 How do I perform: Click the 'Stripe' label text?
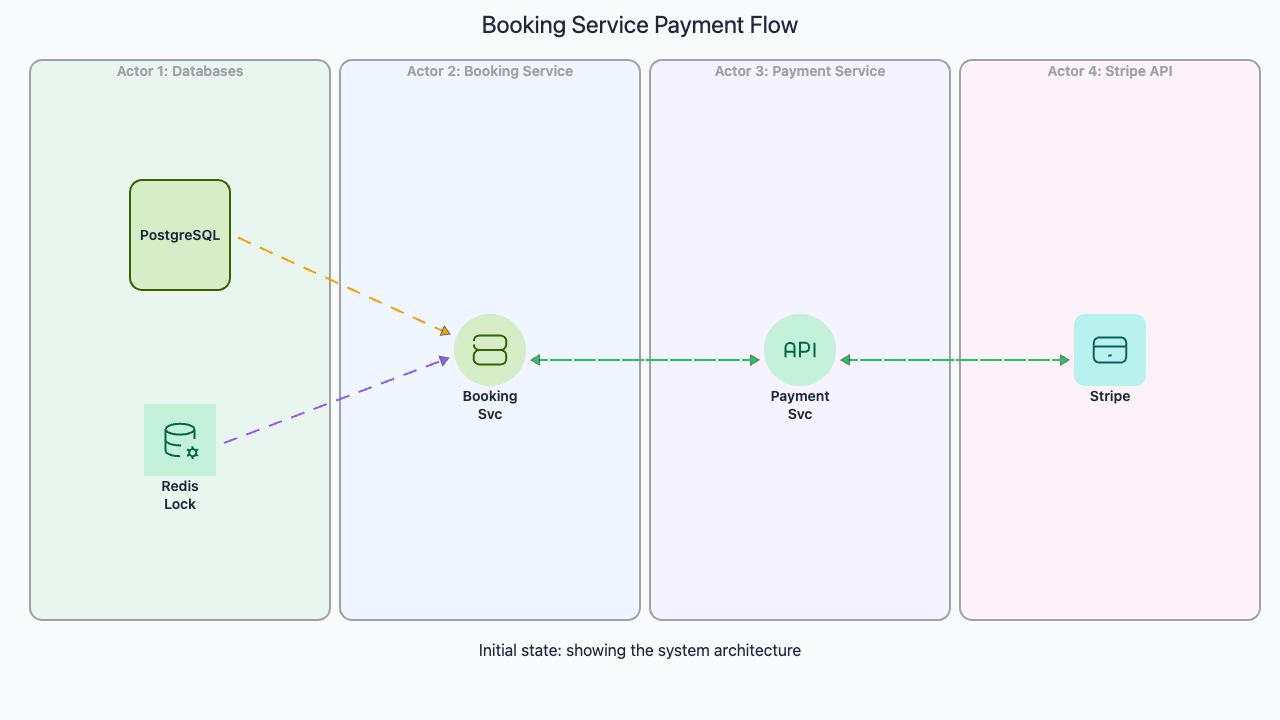click(1110, 396)
